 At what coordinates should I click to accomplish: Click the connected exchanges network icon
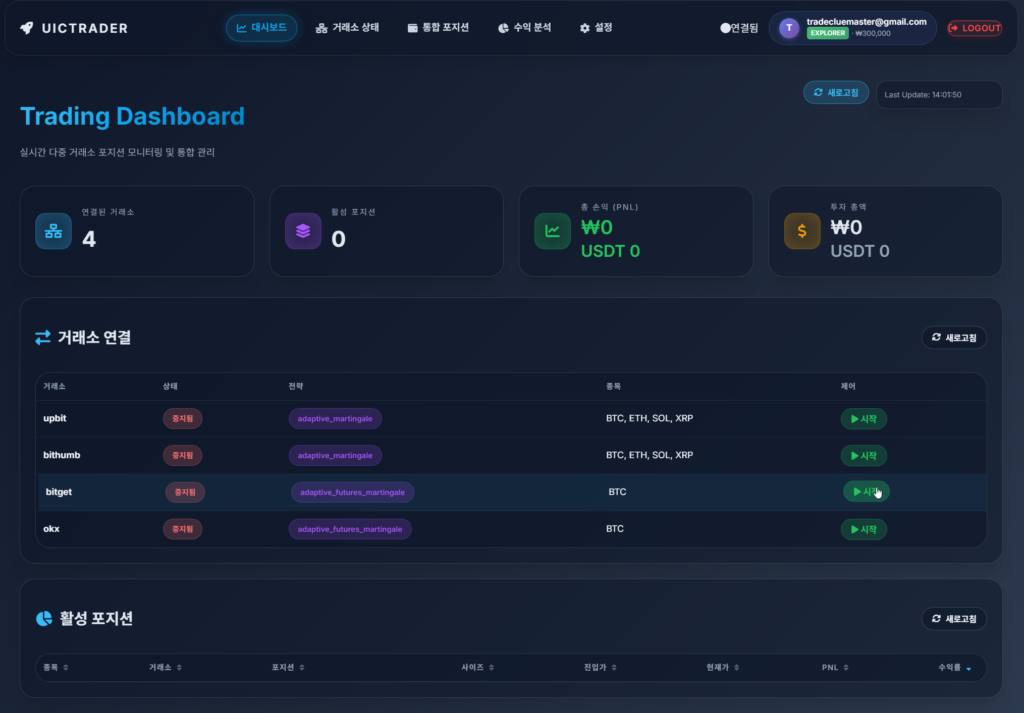click(x=53, y=231)
